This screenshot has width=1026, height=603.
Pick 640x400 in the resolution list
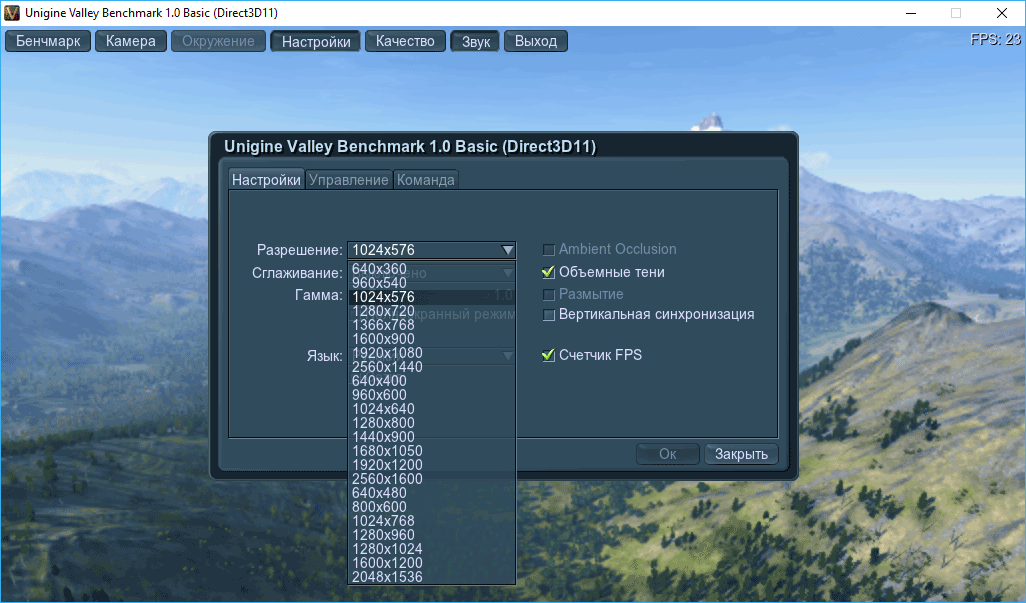(x=432, y=381)
